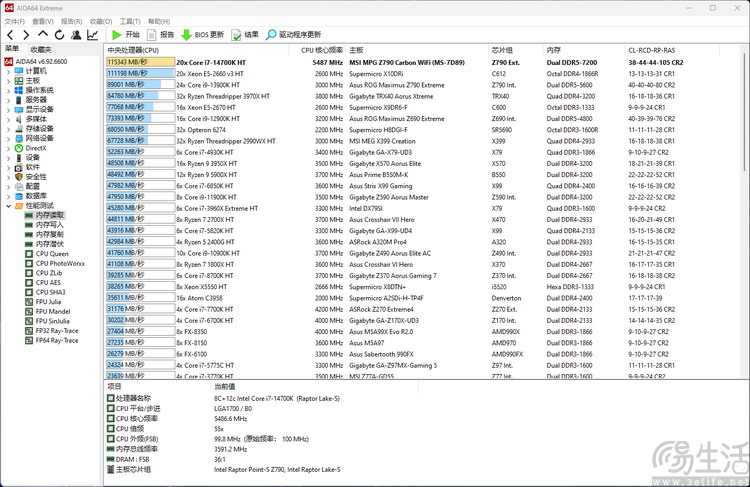Expand the 服务器 tree node
750x487 pixels.
tap(8, 100)
